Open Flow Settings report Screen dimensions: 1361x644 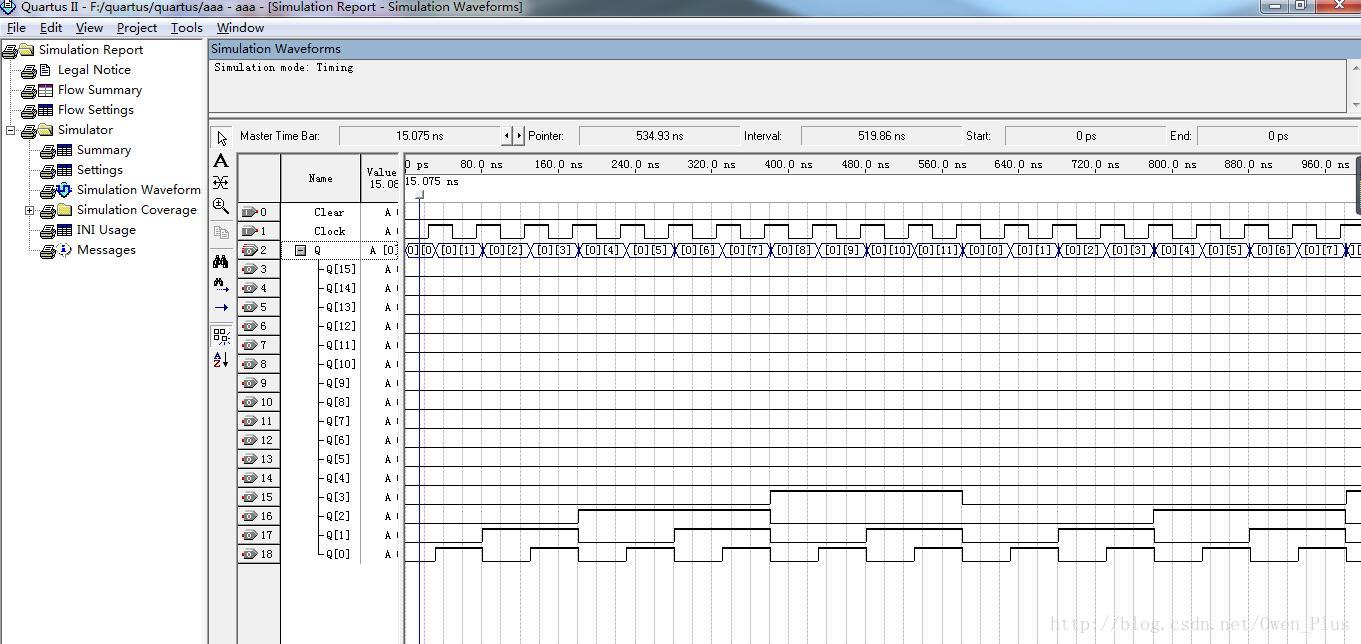95,110
